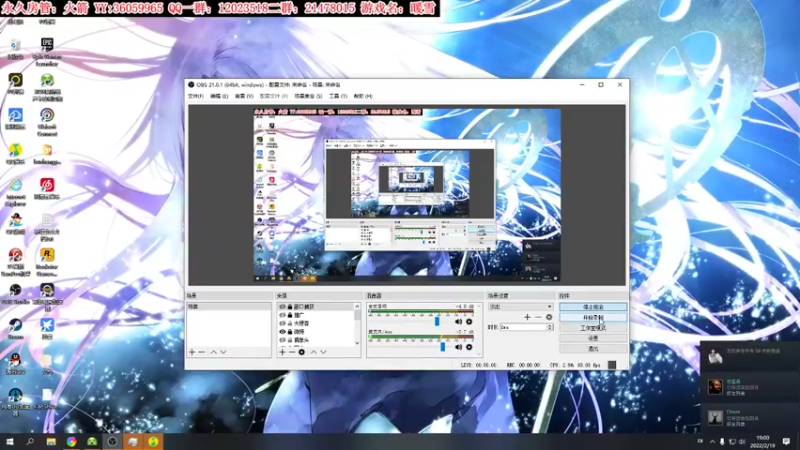Open 场景集合(S) menu in OBS
The image size is (800, 450).
pyautogui.click(x=308, y=96)
